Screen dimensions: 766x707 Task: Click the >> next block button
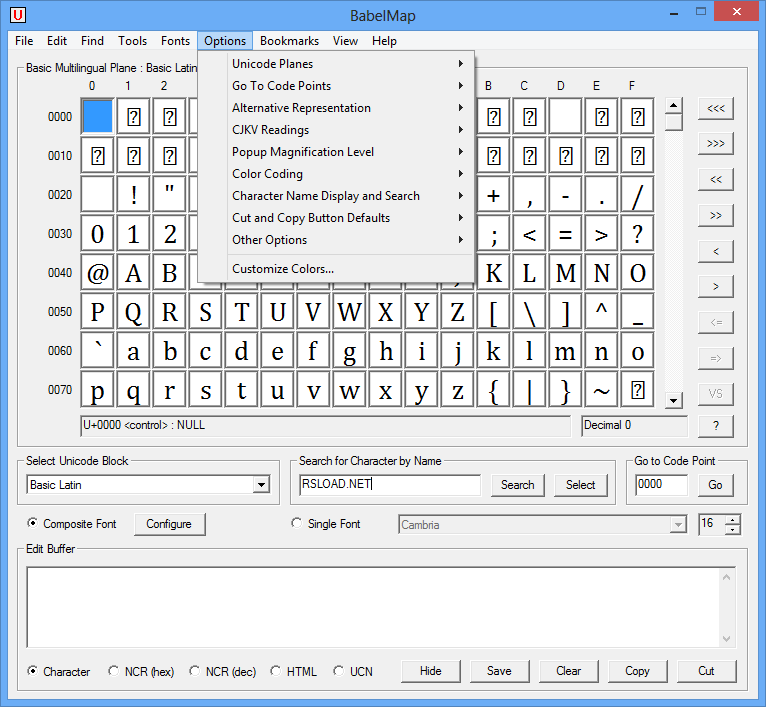coord(716,215)
